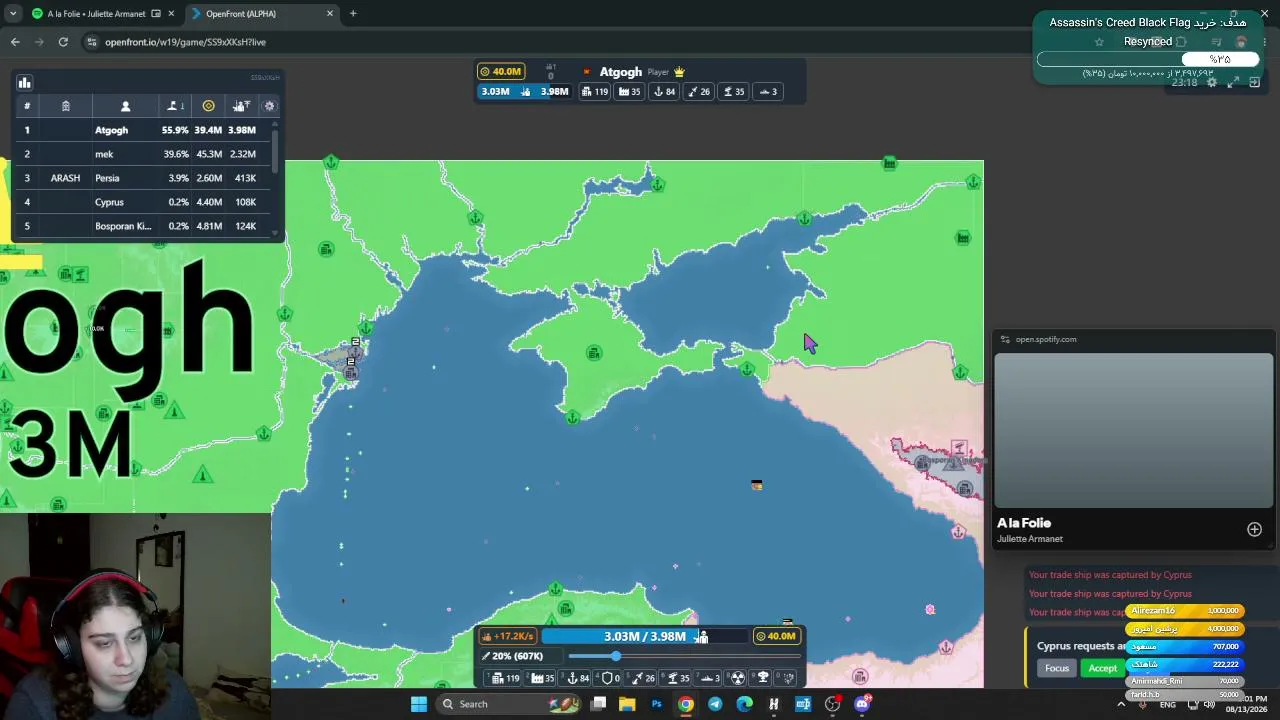This screenshot has height=720, width=1280.
Task: Click the ENG language indicator in tray
Action: [1167, 705]
